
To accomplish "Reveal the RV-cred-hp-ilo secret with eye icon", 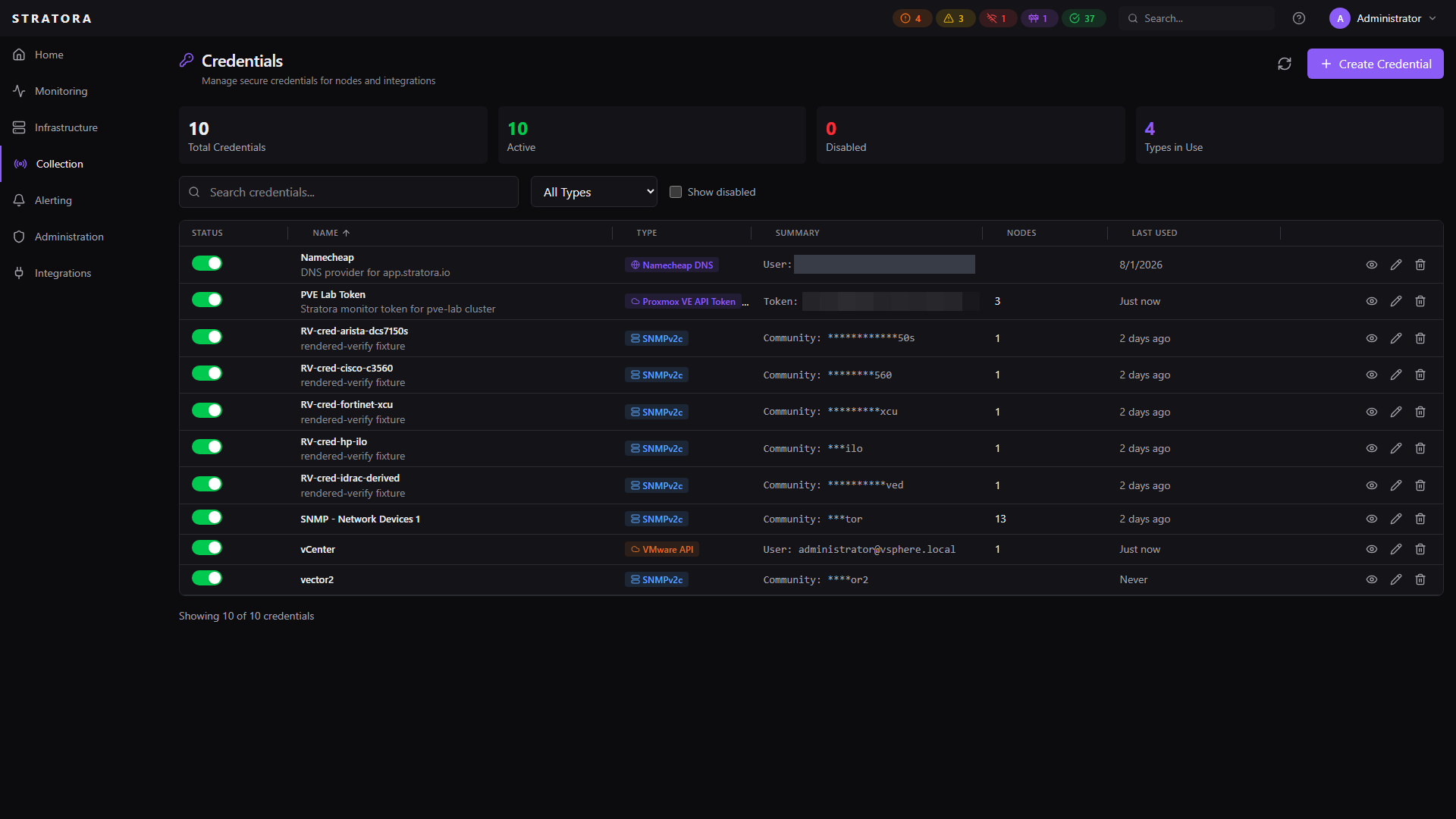I will tap(1372, 448).
